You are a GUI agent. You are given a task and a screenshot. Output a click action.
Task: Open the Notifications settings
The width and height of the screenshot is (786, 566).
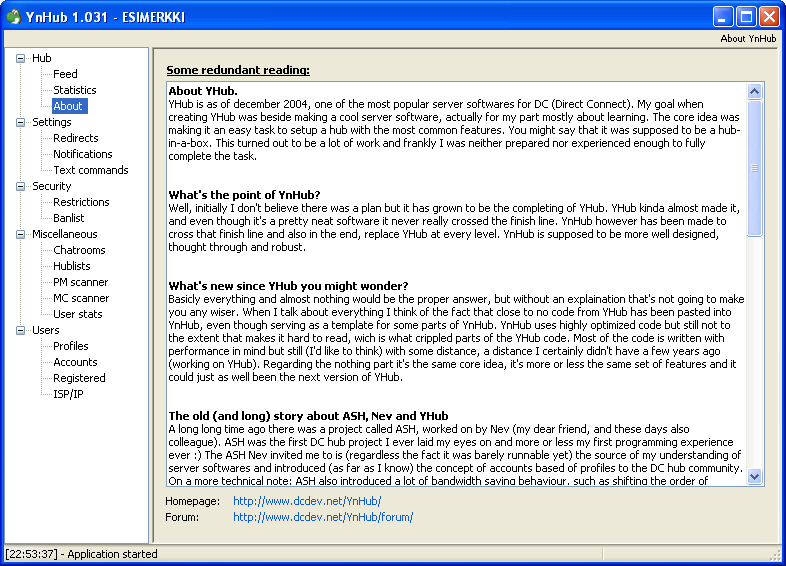coord(83,154)
